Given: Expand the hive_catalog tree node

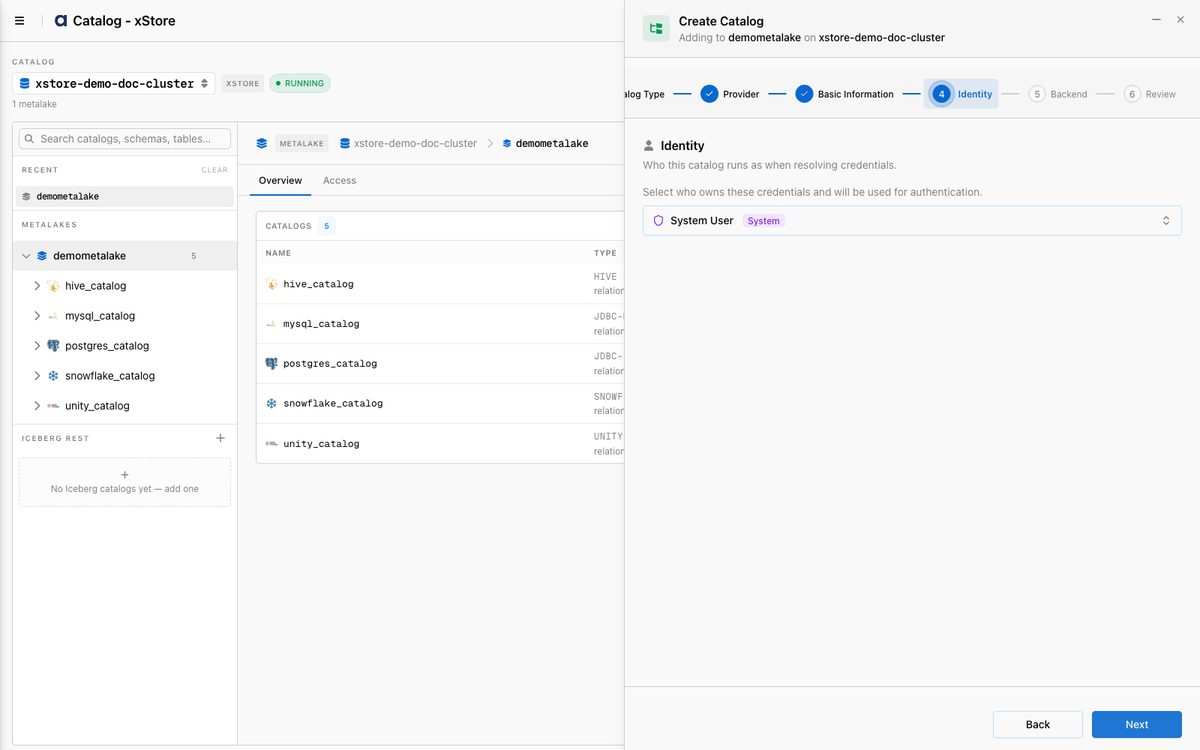Looking at the screenshot, I should (37, 286).
